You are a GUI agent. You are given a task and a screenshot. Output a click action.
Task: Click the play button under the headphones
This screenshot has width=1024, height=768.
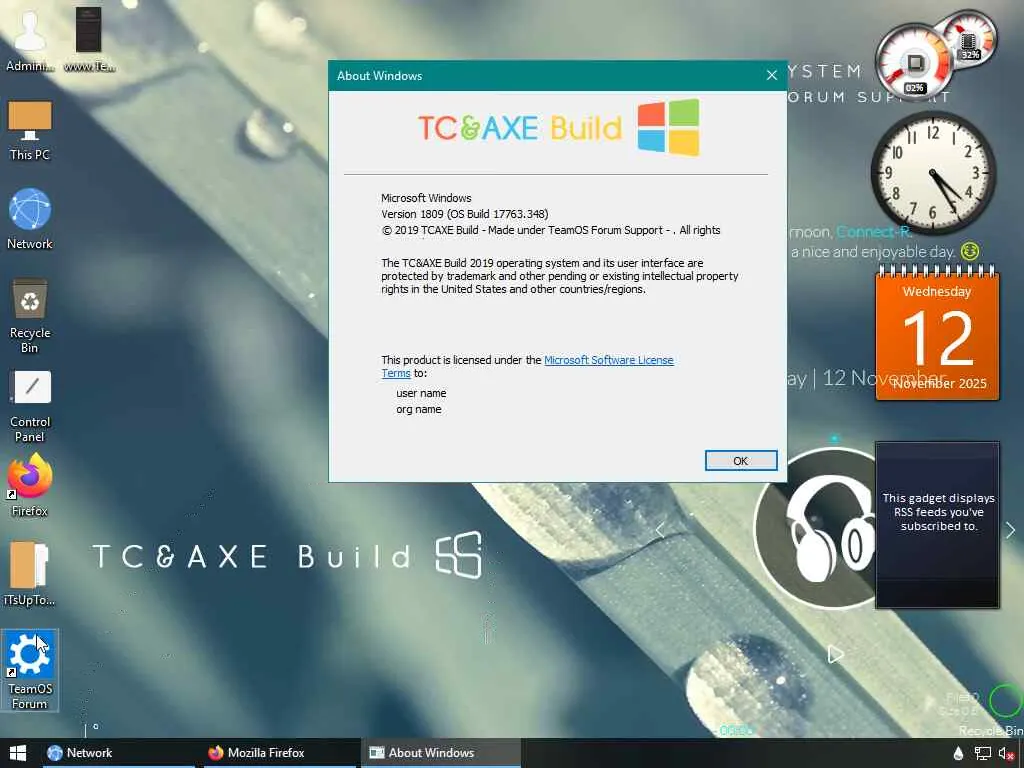pyautogui.click(x=835, y=654)
